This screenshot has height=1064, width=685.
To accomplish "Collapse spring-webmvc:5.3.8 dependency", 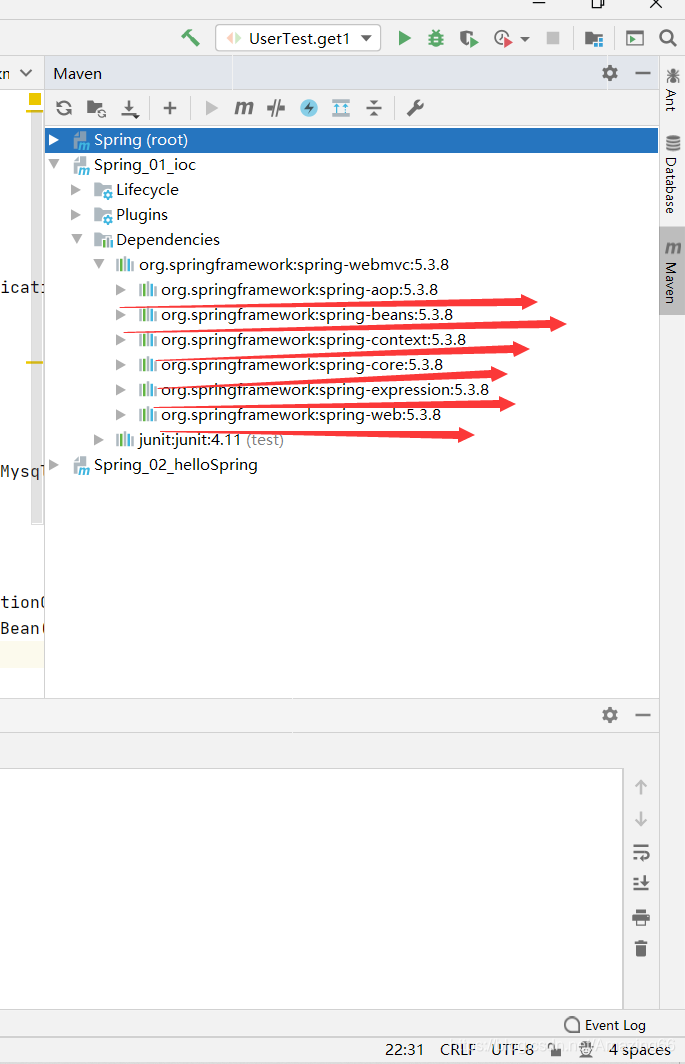I will click(99, 264).
